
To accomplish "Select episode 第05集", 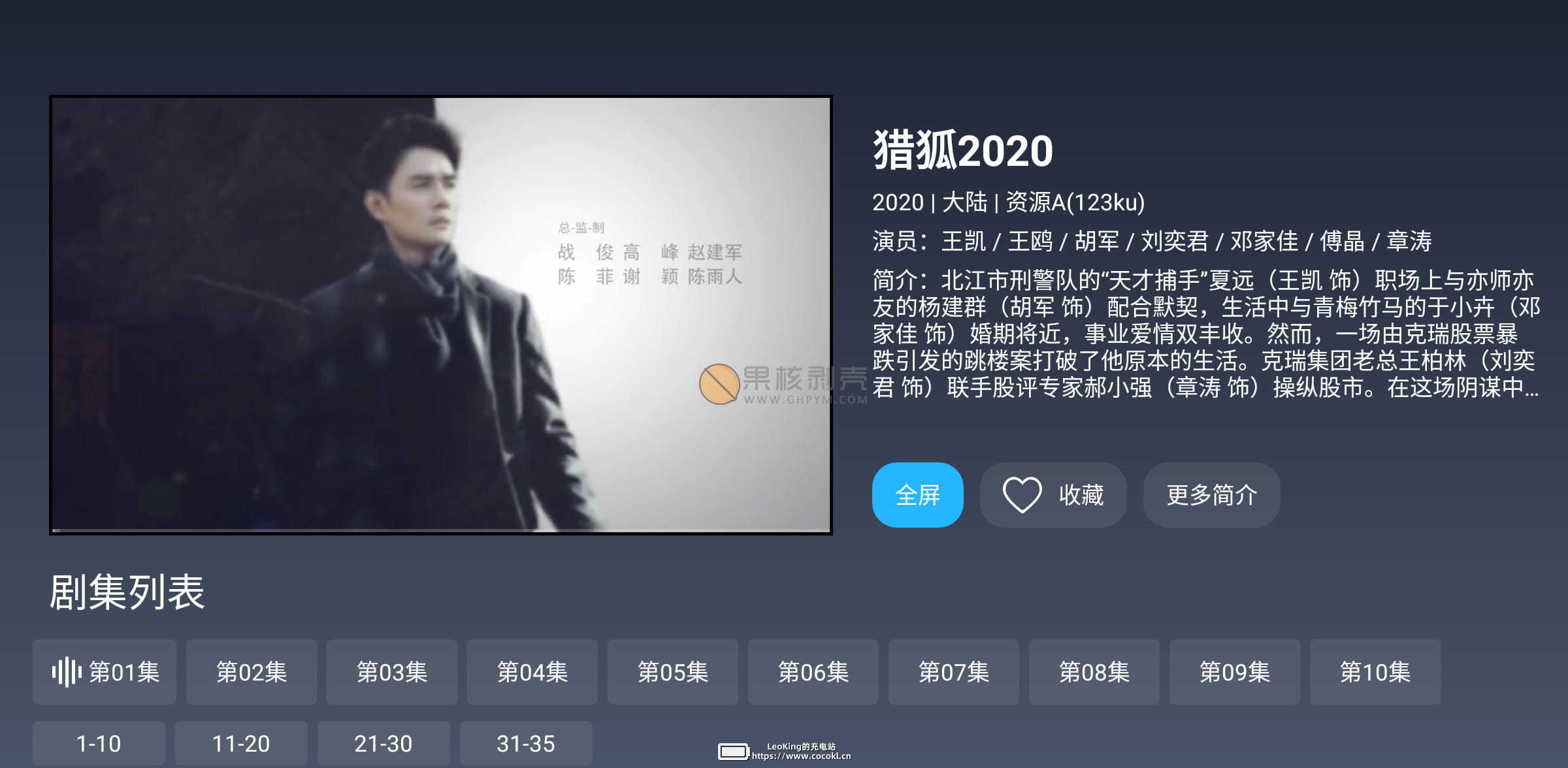I will coord(673,672).
